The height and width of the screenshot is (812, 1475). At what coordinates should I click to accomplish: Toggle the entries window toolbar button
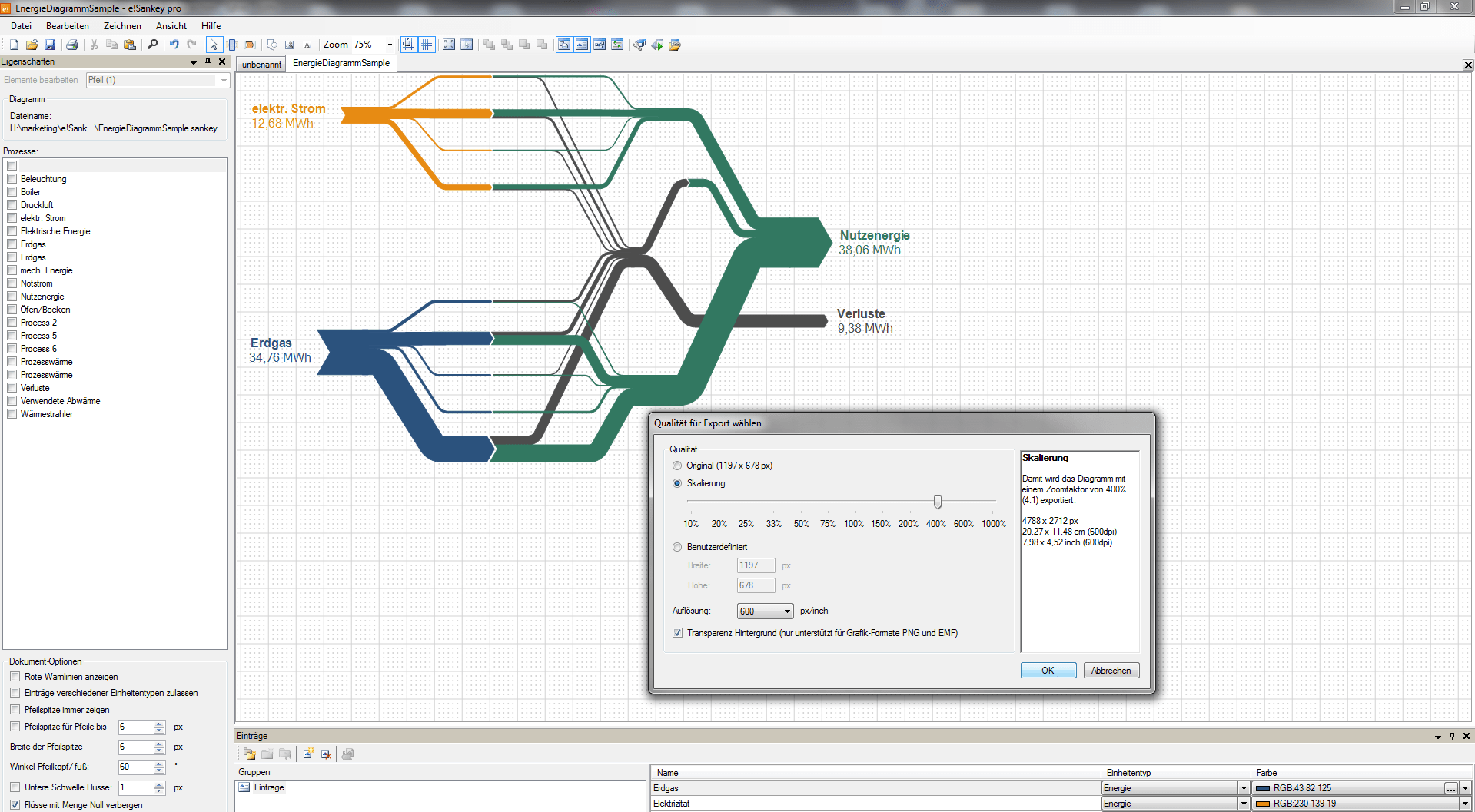[582, 45]
